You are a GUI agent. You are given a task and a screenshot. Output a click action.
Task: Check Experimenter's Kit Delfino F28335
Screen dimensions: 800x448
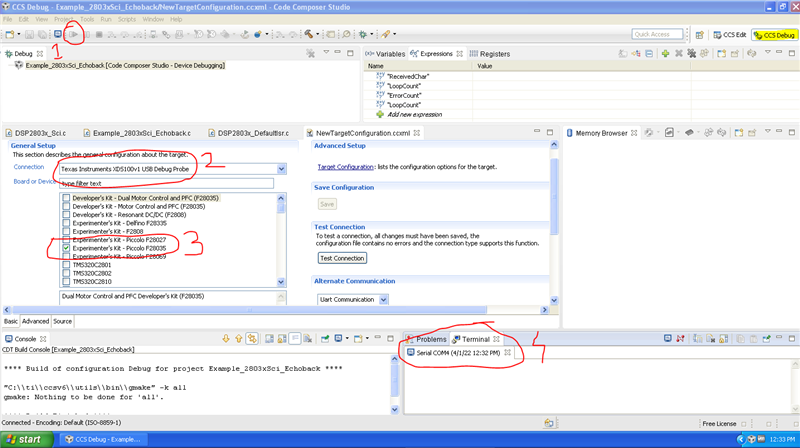tap(66, 223)
